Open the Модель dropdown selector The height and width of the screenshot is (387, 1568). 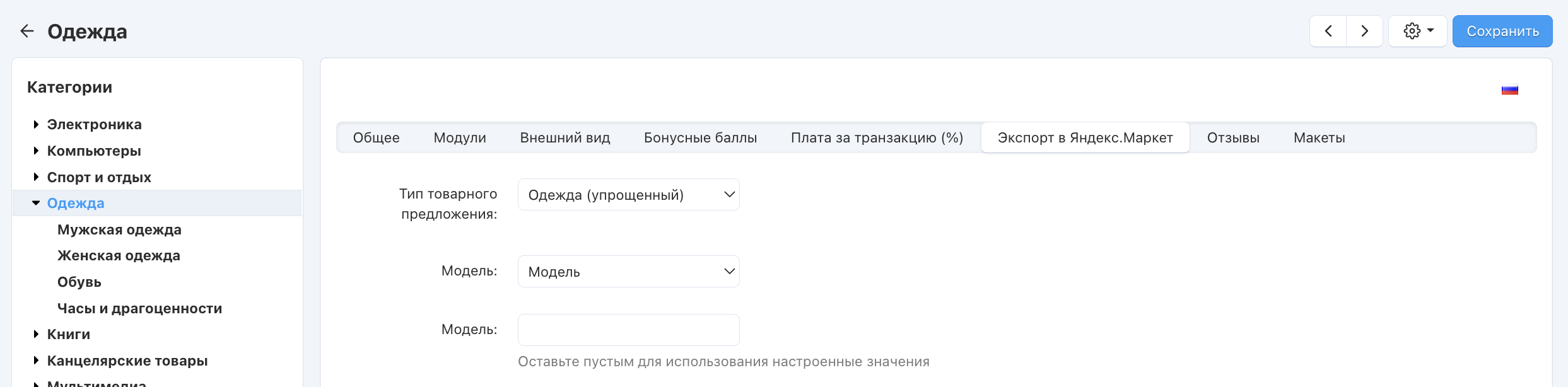(x=628, y=272)
